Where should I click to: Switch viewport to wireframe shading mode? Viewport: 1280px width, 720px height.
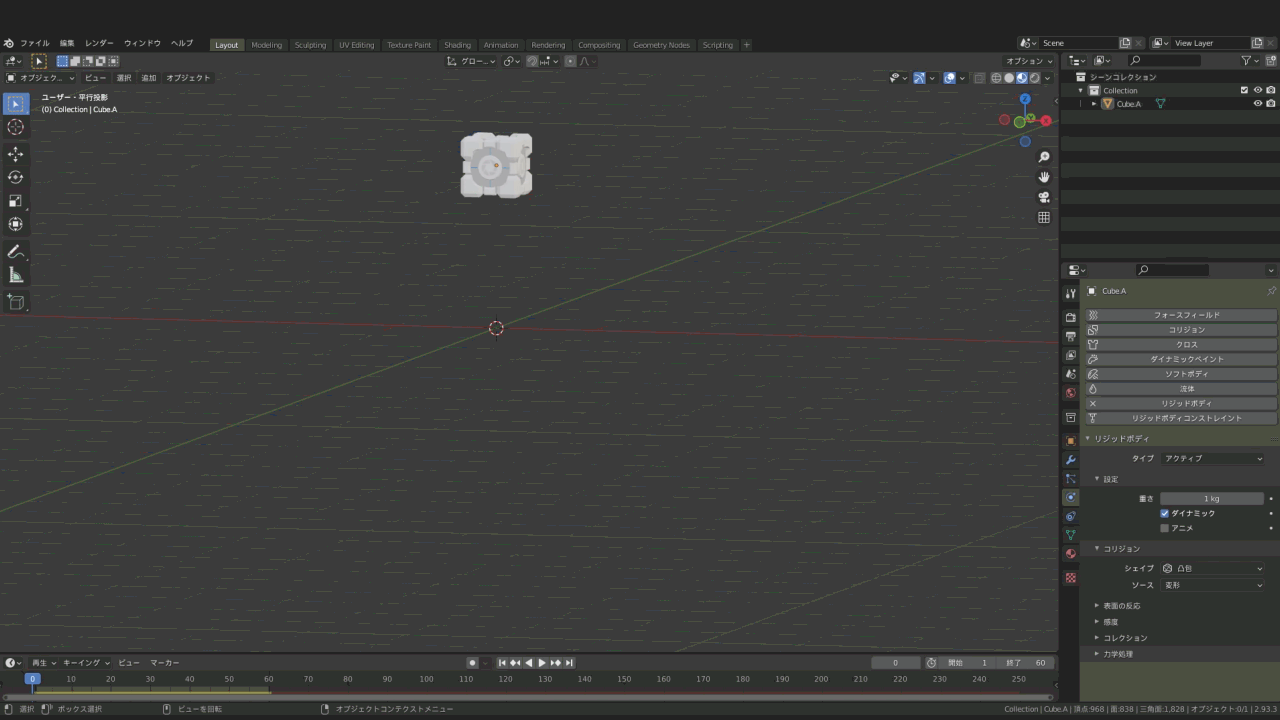pyautogui.click(x=995, y=78)
